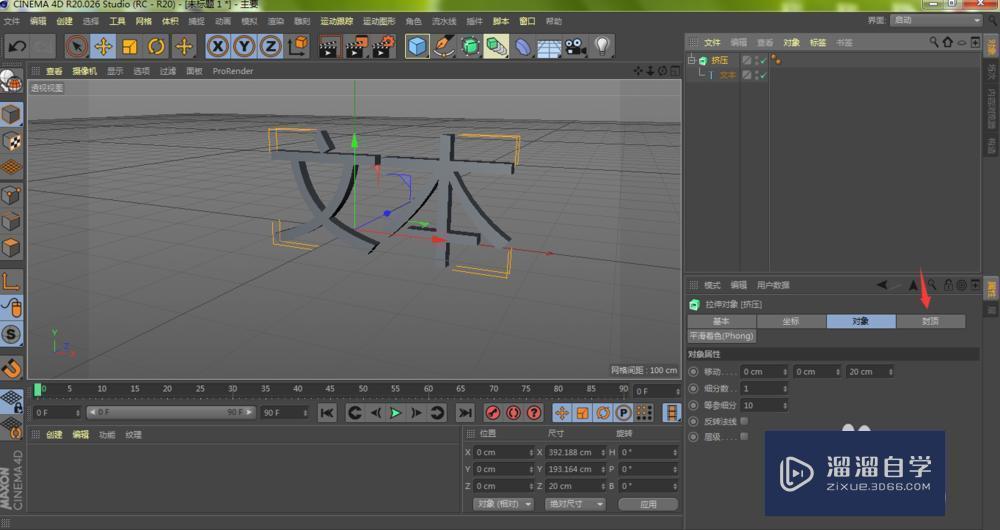Enable the 层级 checkbox
Screen dimensions: 1000x530
click(x=743, y=437)
